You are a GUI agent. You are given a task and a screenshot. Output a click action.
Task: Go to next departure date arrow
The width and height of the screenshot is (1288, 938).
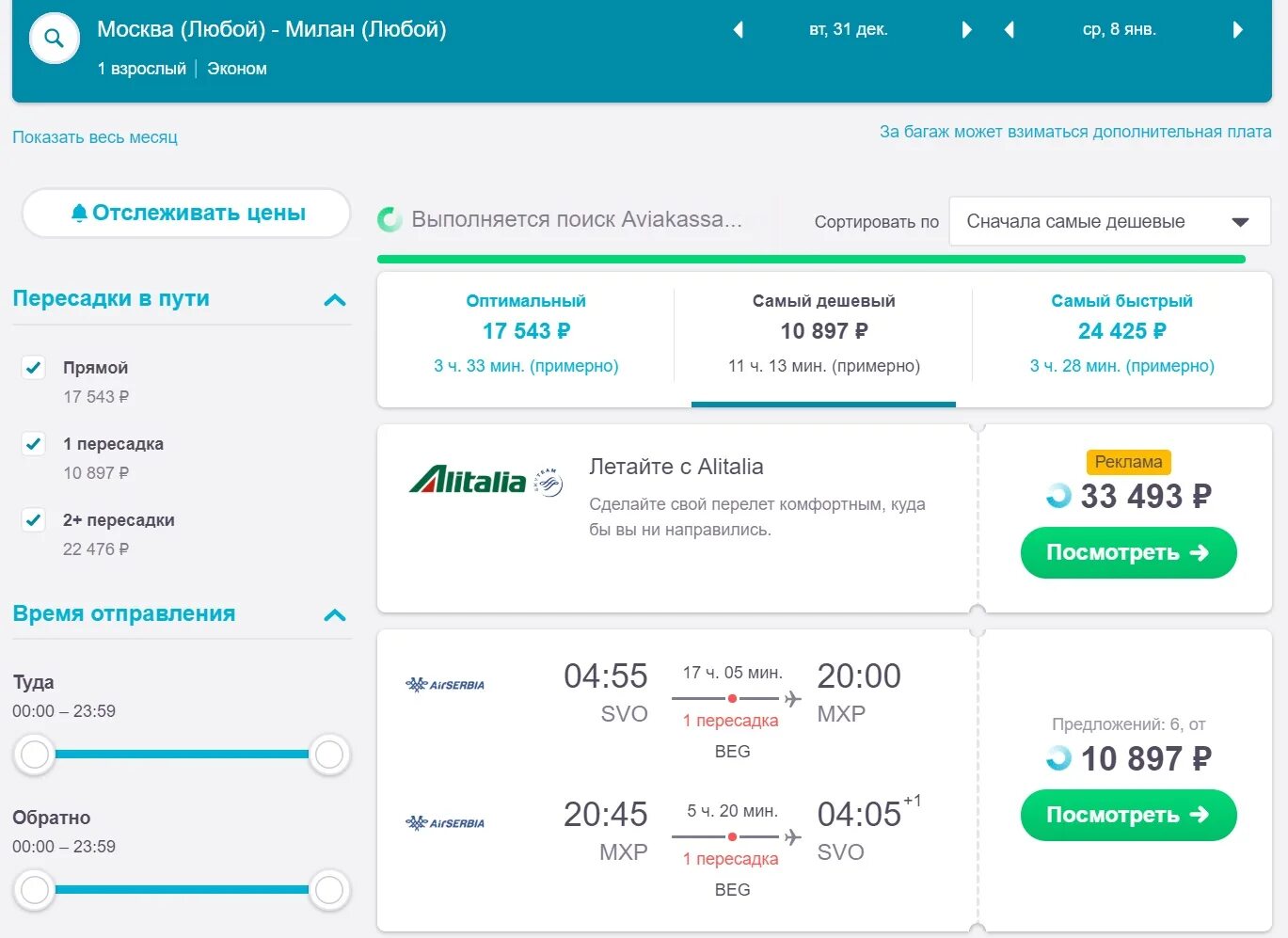coord(966,30)
